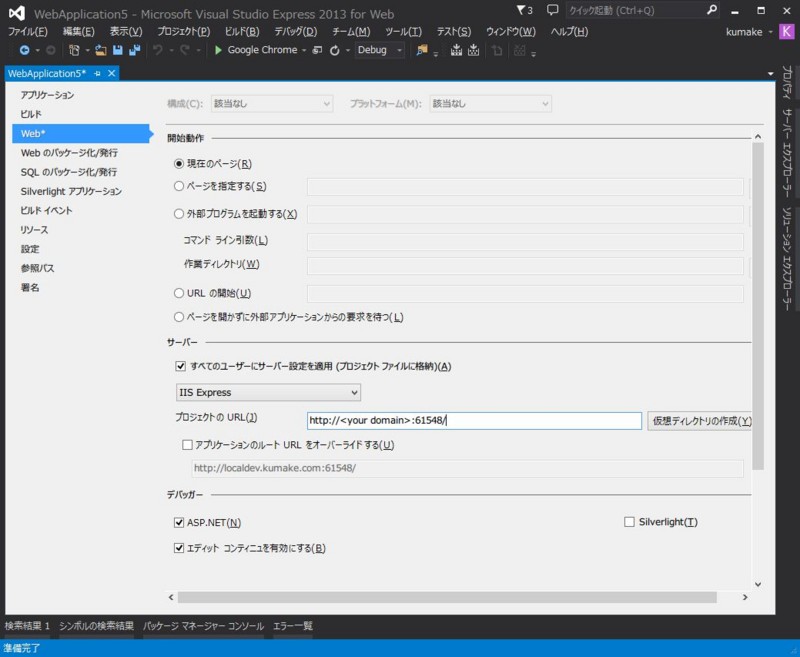Select Web のパッケージ化/発行 page

[69, 153]
